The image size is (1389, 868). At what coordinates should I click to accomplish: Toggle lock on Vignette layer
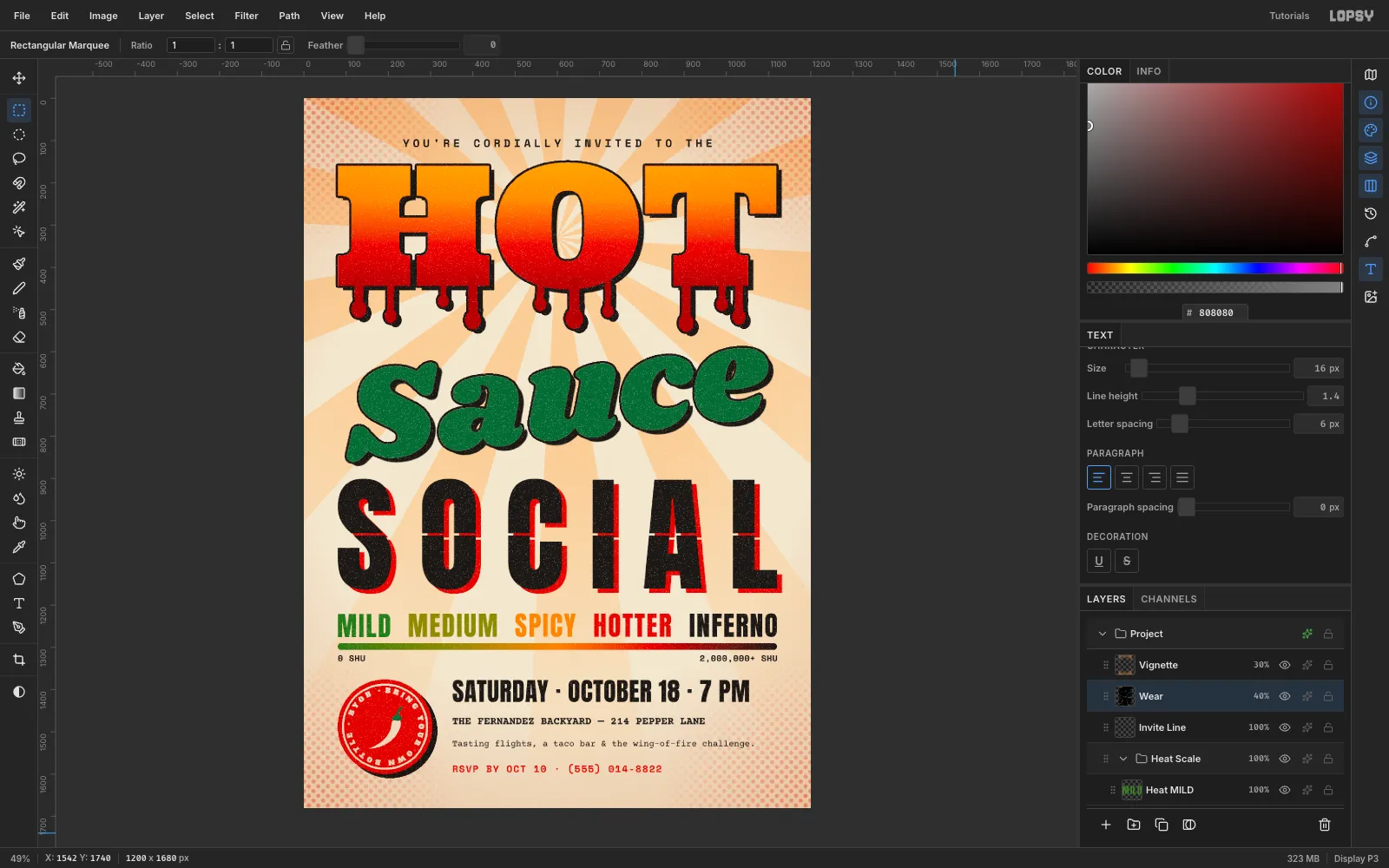(1328, 665)
